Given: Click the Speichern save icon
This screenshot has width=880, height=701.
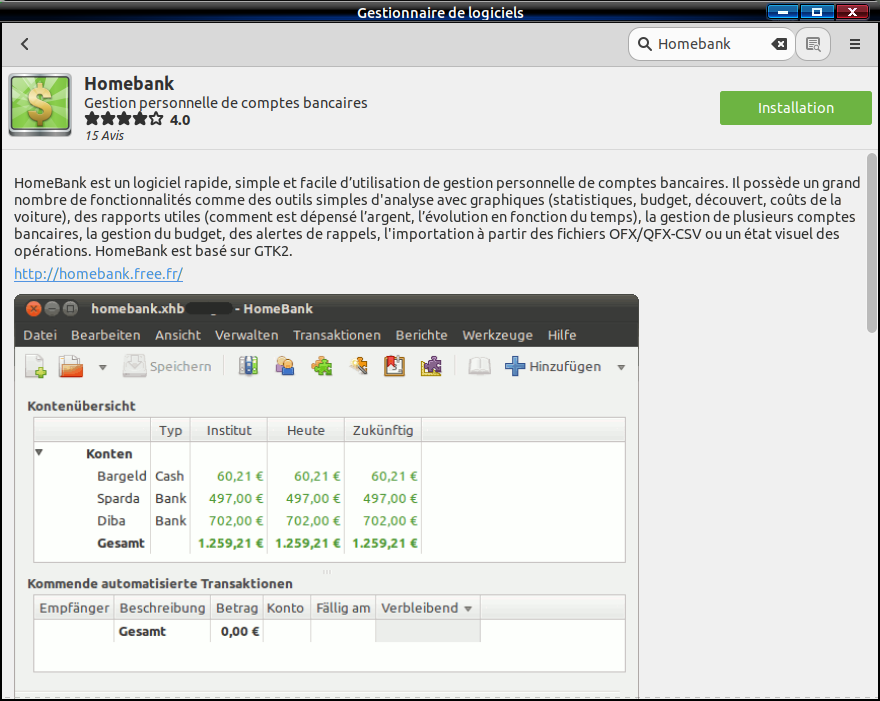Looking at the screenshot, I should [x=135, y=366].
